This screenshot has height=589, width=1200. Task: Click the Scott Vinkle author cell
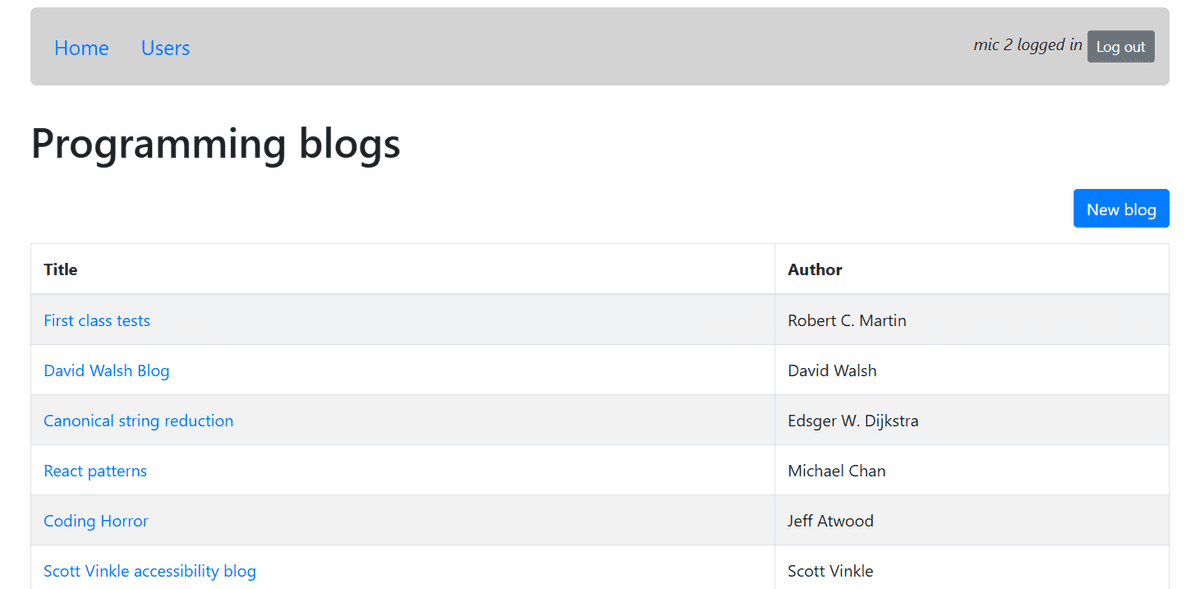tap(830, 570)
